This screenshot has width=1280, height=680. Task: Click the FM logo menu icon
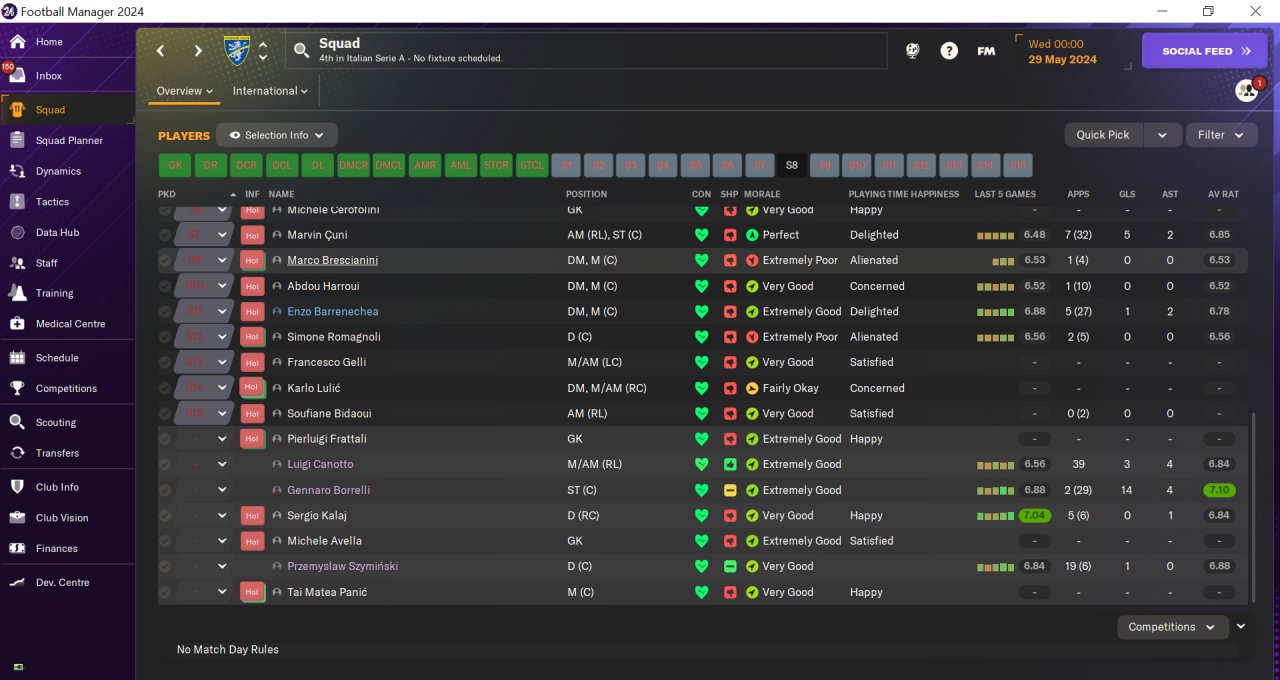(x=986, y=51)
